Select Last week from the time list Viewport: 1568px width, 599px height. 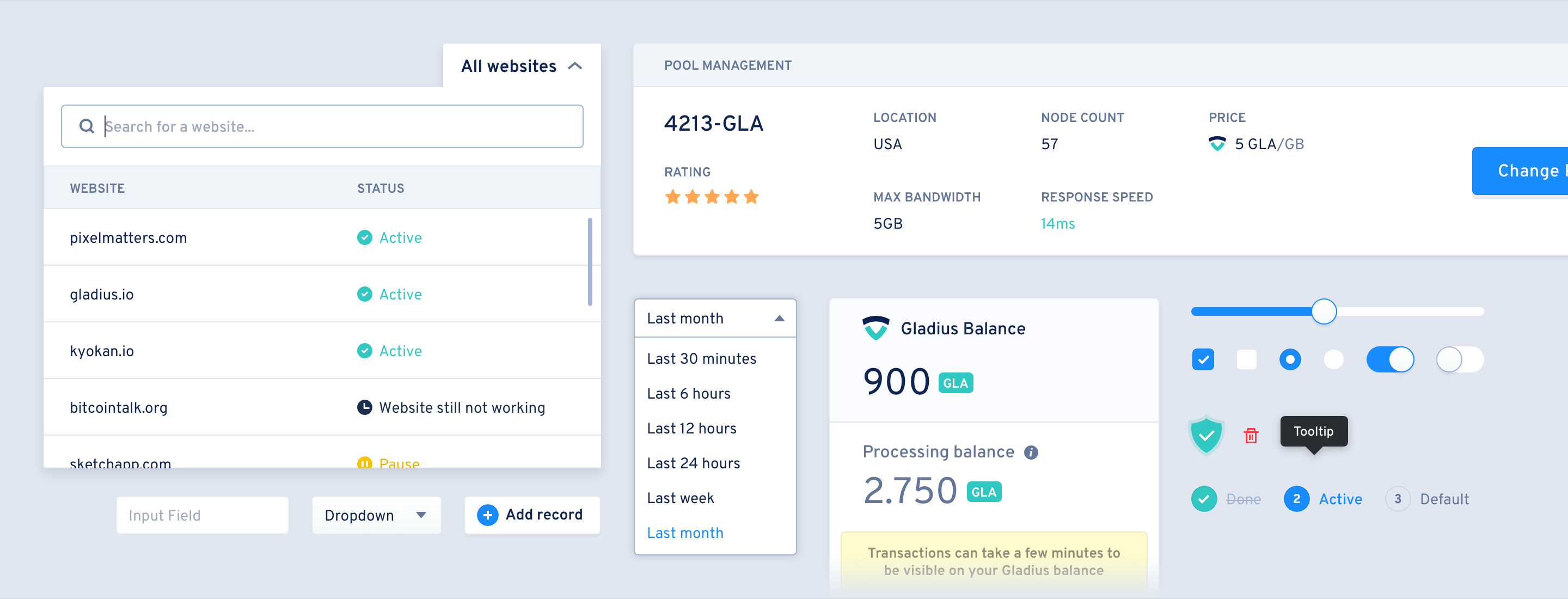(x=680, y=498)
